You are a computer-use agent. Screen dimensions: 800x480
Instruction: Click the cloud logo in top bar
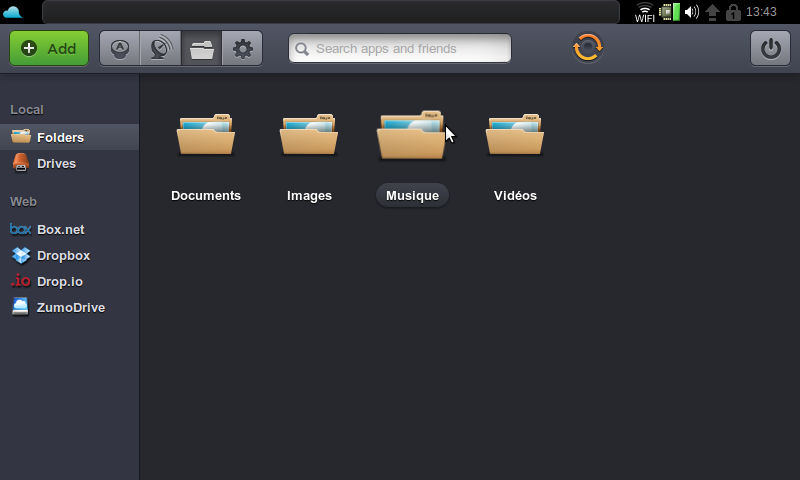13,11
